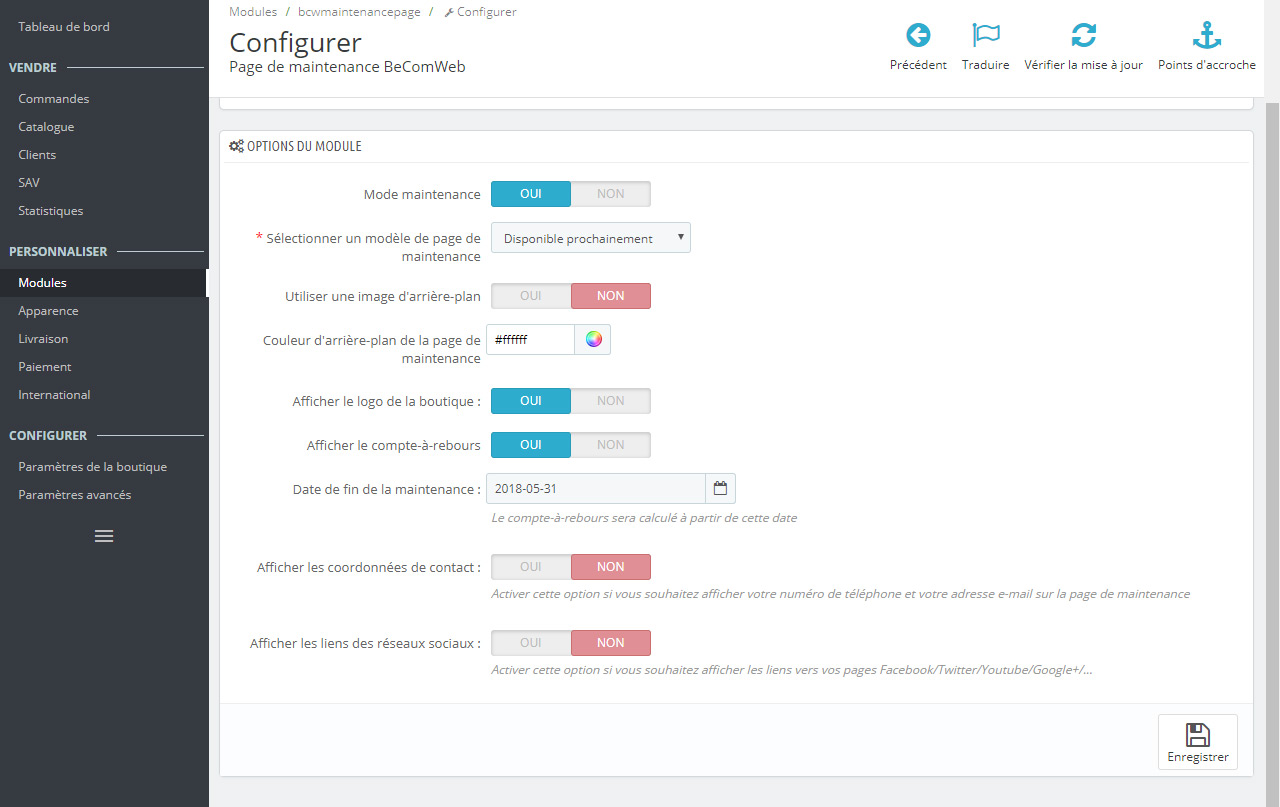Enable background image with OUI

[531, 296]
